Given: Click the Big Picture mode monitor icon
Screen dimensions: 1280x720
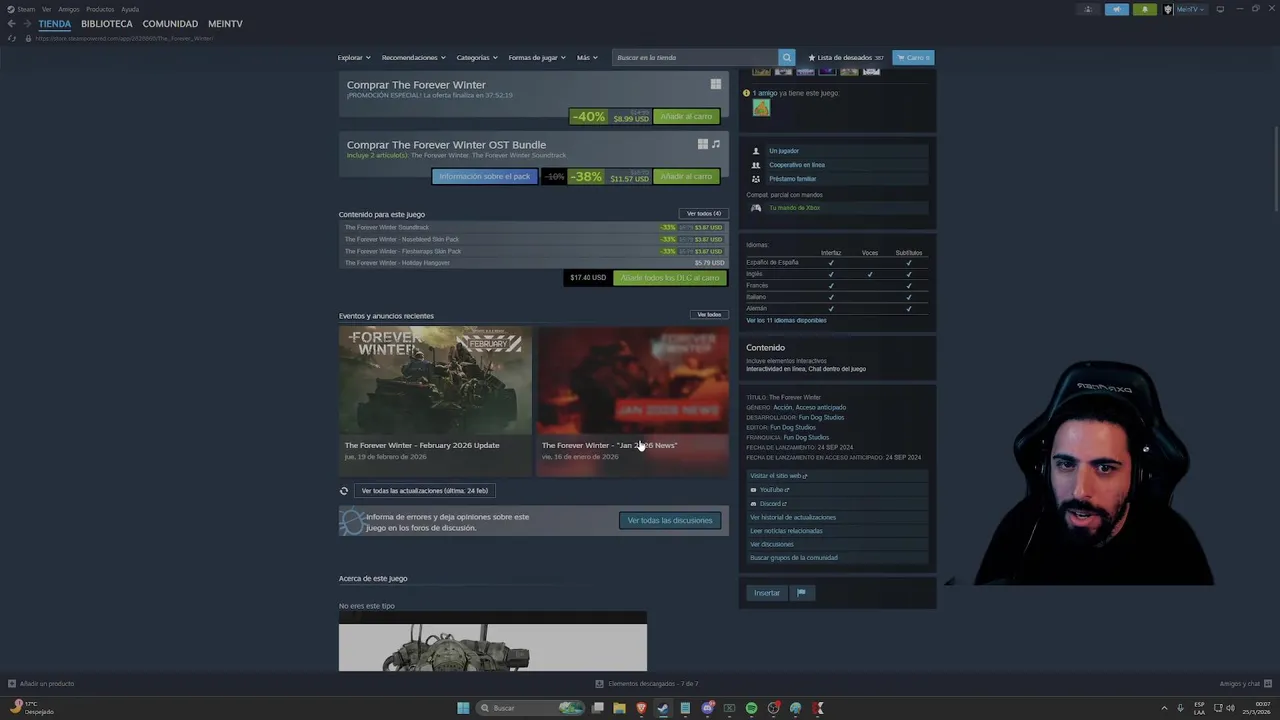Looking at the screenshot, I should pyautogui.click(x=1220, y=9).
